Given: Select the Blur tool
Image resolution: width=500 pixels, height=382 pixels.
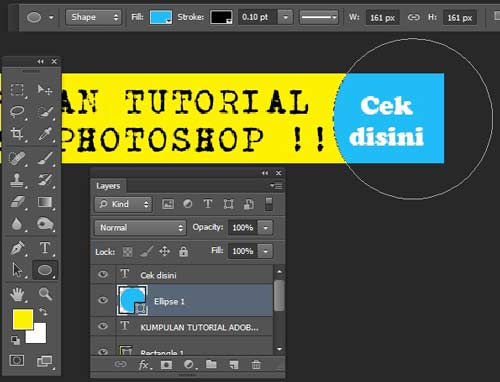Looking at the screenshot, I should coord(17,224).
